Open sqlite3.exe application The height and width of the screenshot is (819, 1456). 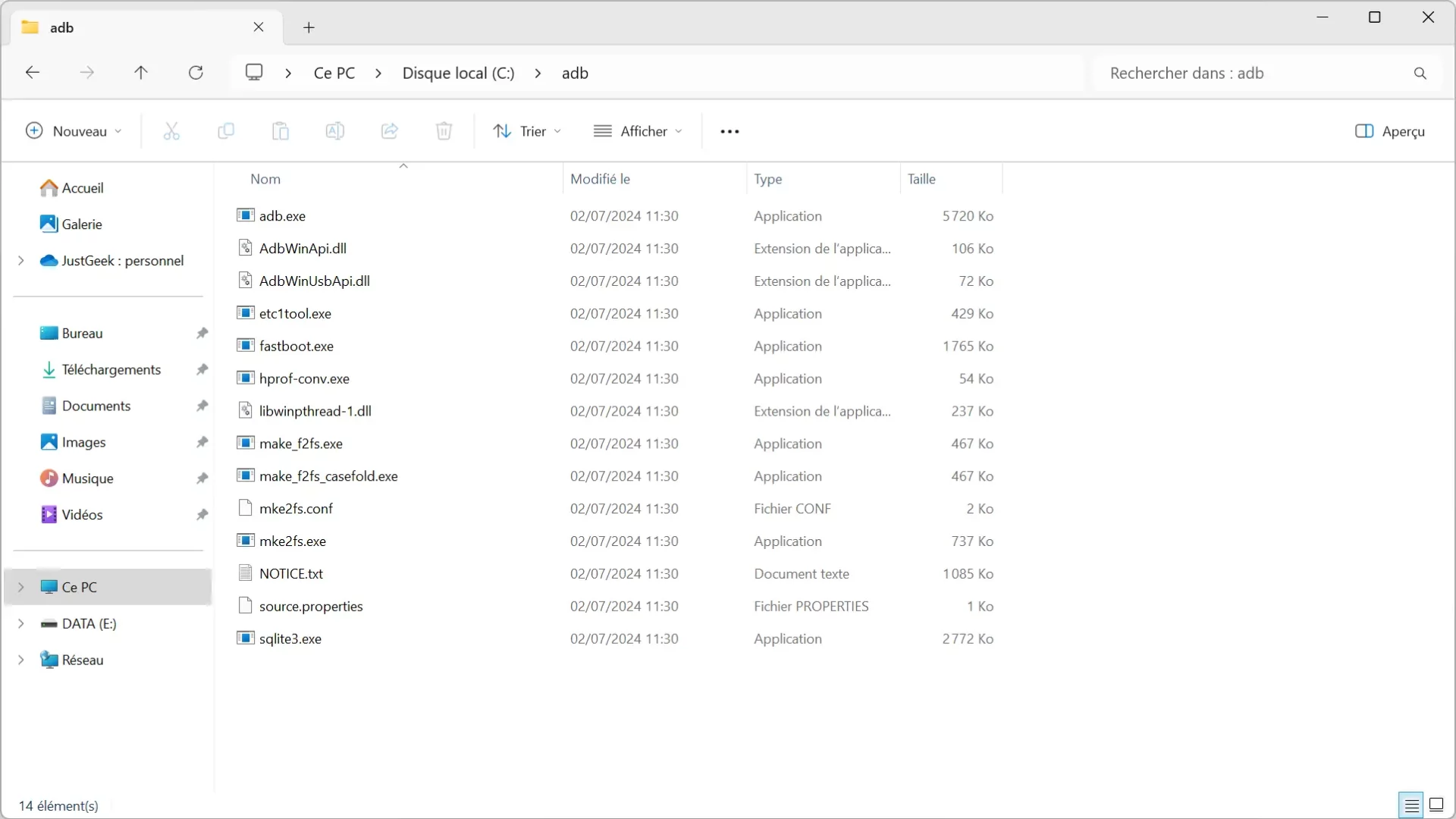(290, 638)
